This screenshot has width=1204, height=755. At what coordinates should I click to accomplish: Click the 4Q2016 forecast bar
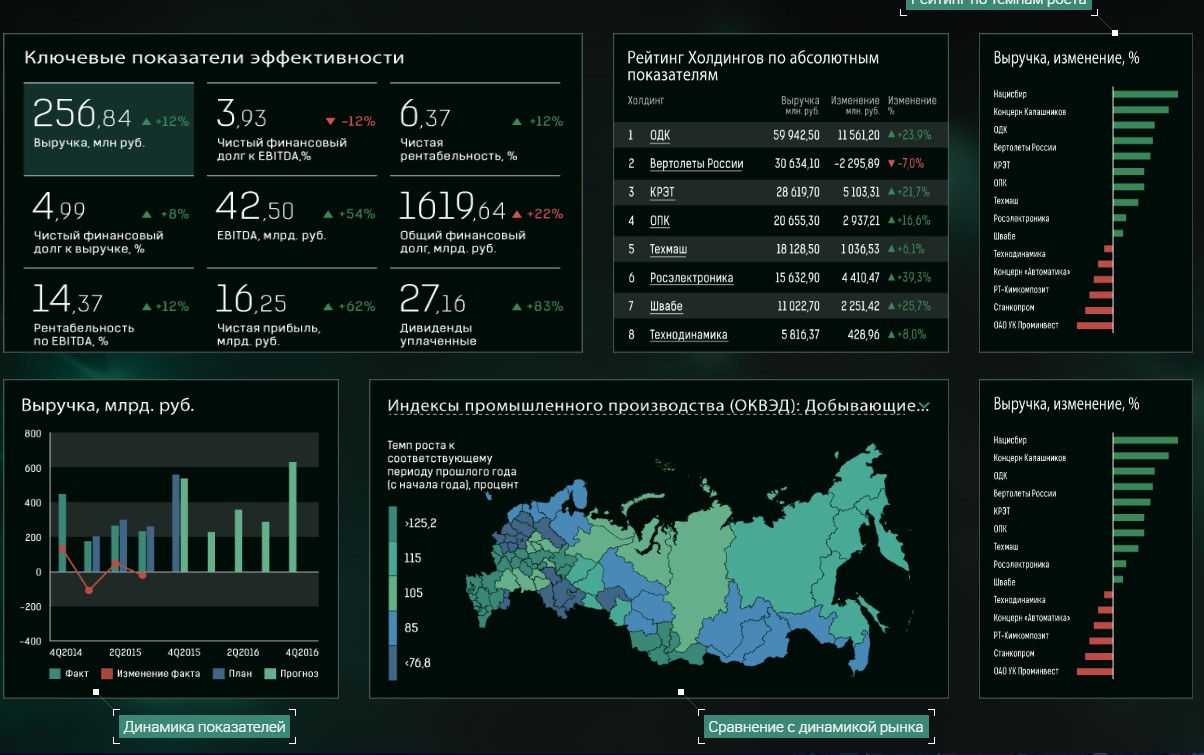293,517
